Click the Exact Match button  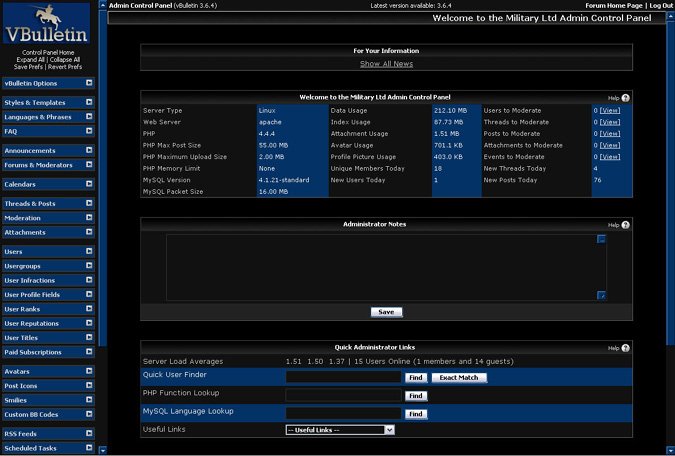[x=459, y=378]
